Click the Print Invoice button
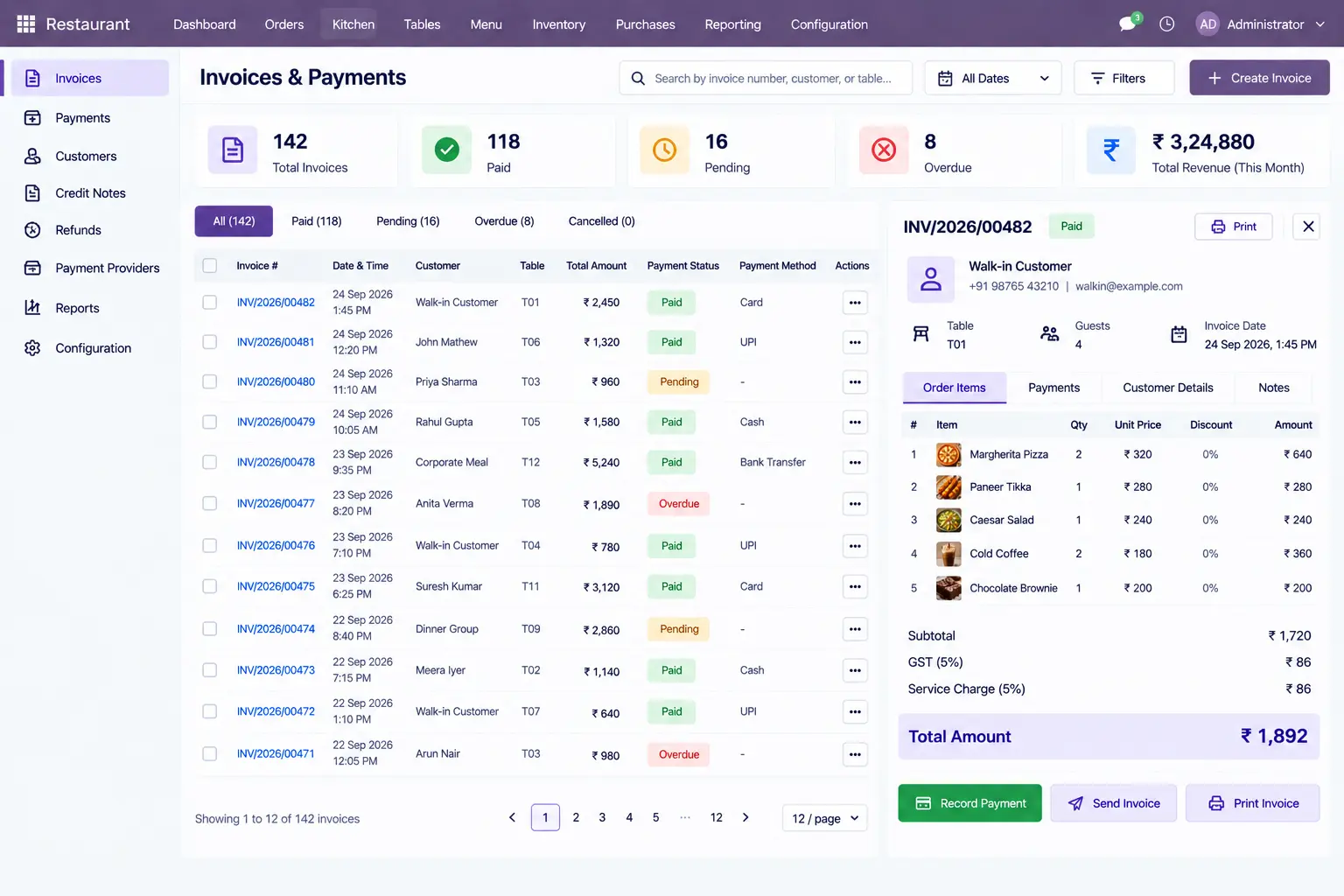Screen dimensions: 1344x896 tap(1252, 803)
